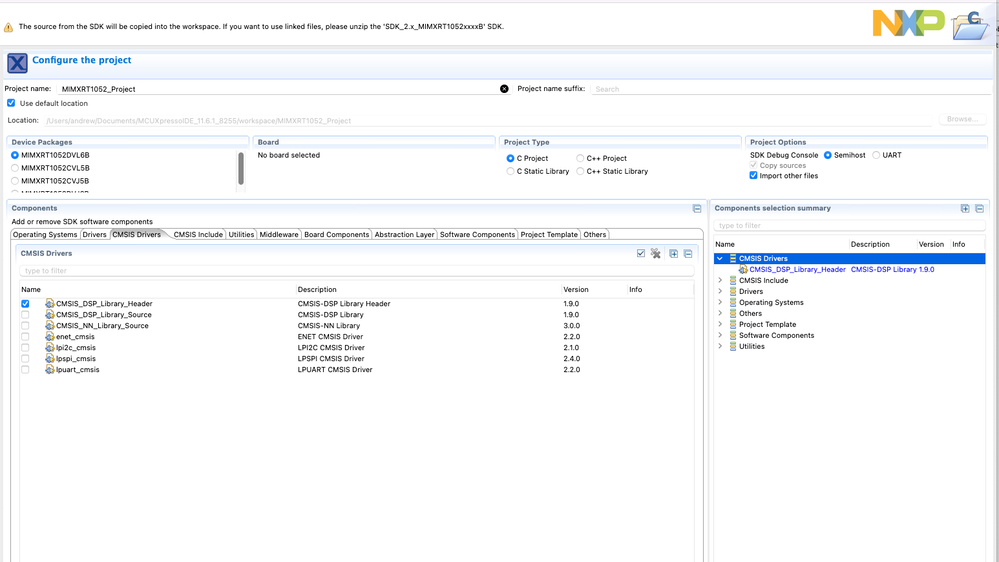The width and height of the screenshot is (999, 562).
Task: Collapse all in CMSIS Drivers list icon
Action: (688, 253)
